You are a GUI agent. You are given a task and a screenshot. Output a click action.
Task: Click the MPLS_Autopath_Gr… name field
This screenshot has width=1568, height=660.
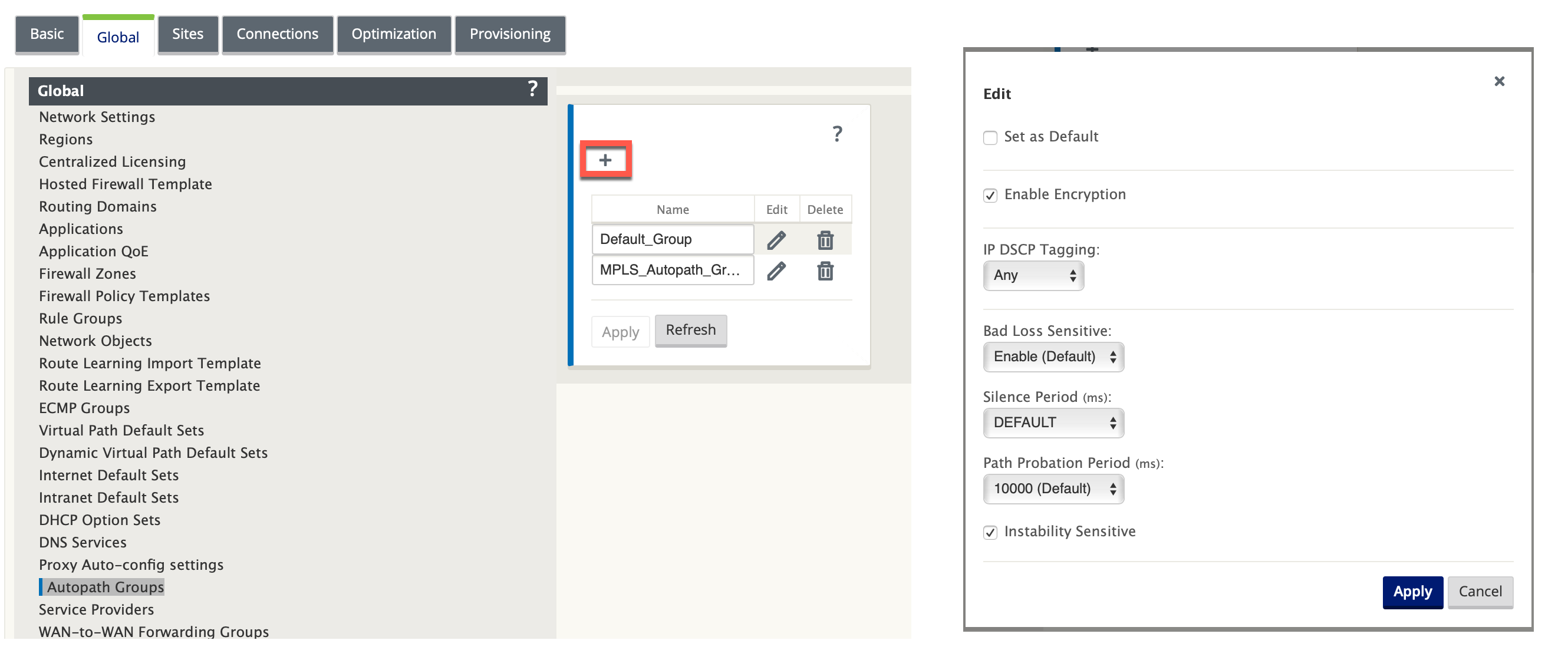[673, 270]
